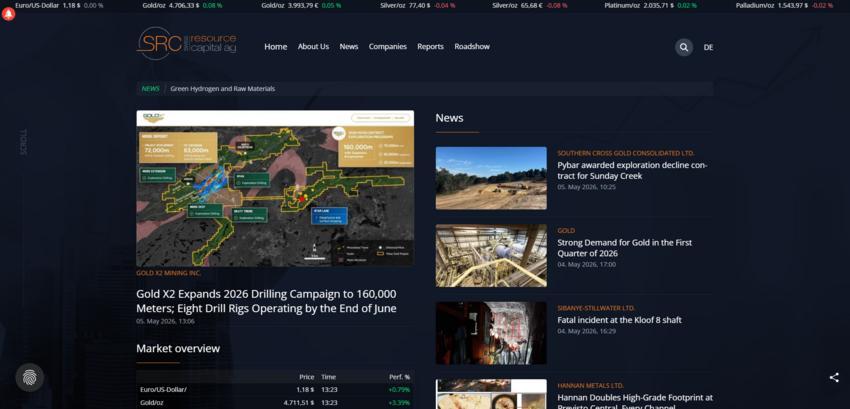
Task: Open the Companies menu item
Action: (x=388, y=47)
